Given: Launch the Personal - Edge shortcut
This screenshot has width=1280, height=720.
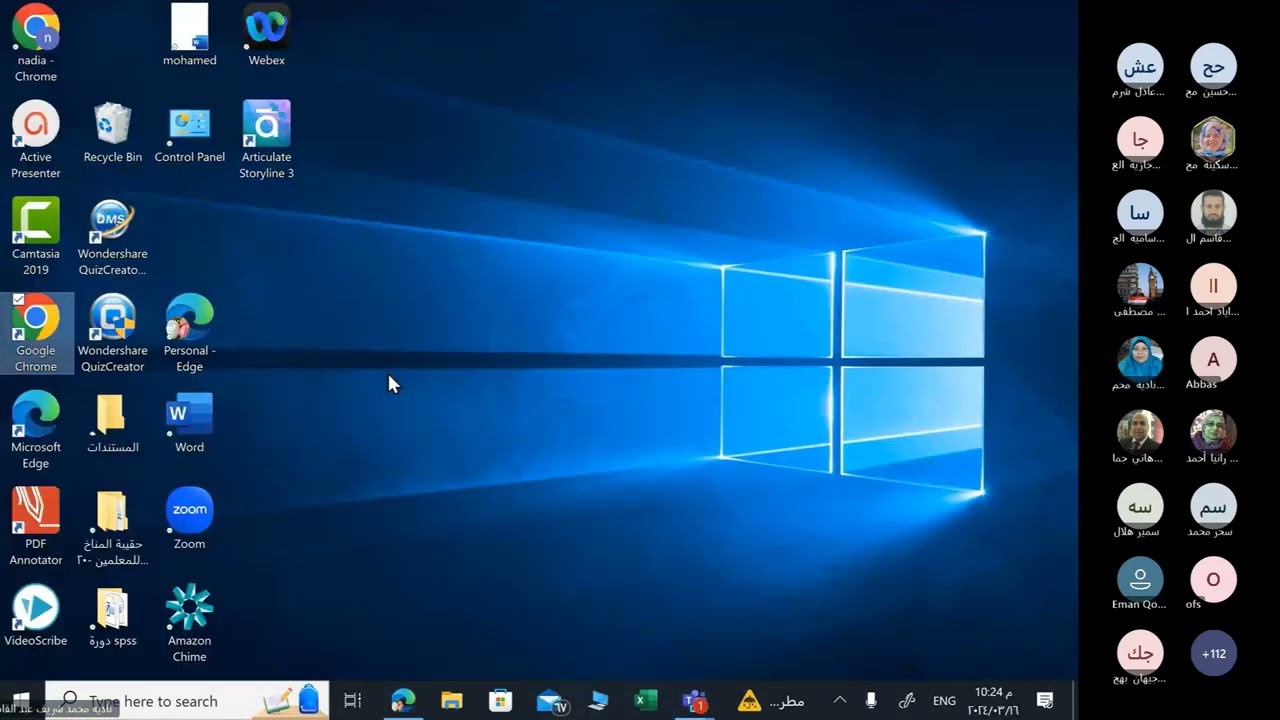Looking at the screenshot, I should [190, 334].
